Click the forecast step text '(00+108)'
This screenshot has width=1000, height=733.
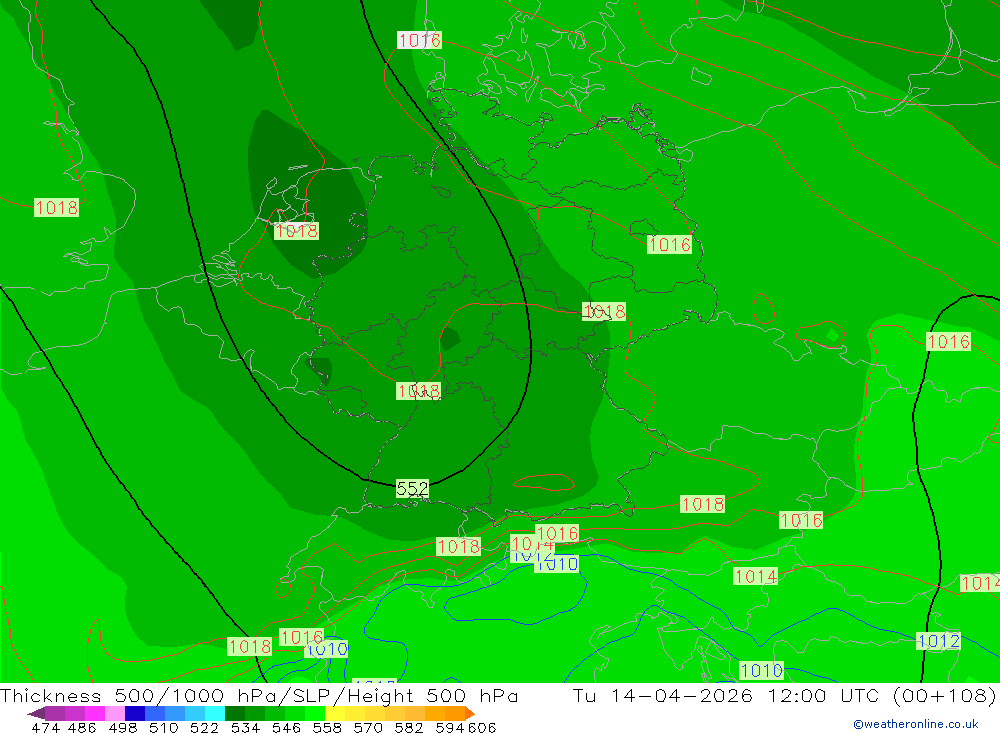[945, 695]
